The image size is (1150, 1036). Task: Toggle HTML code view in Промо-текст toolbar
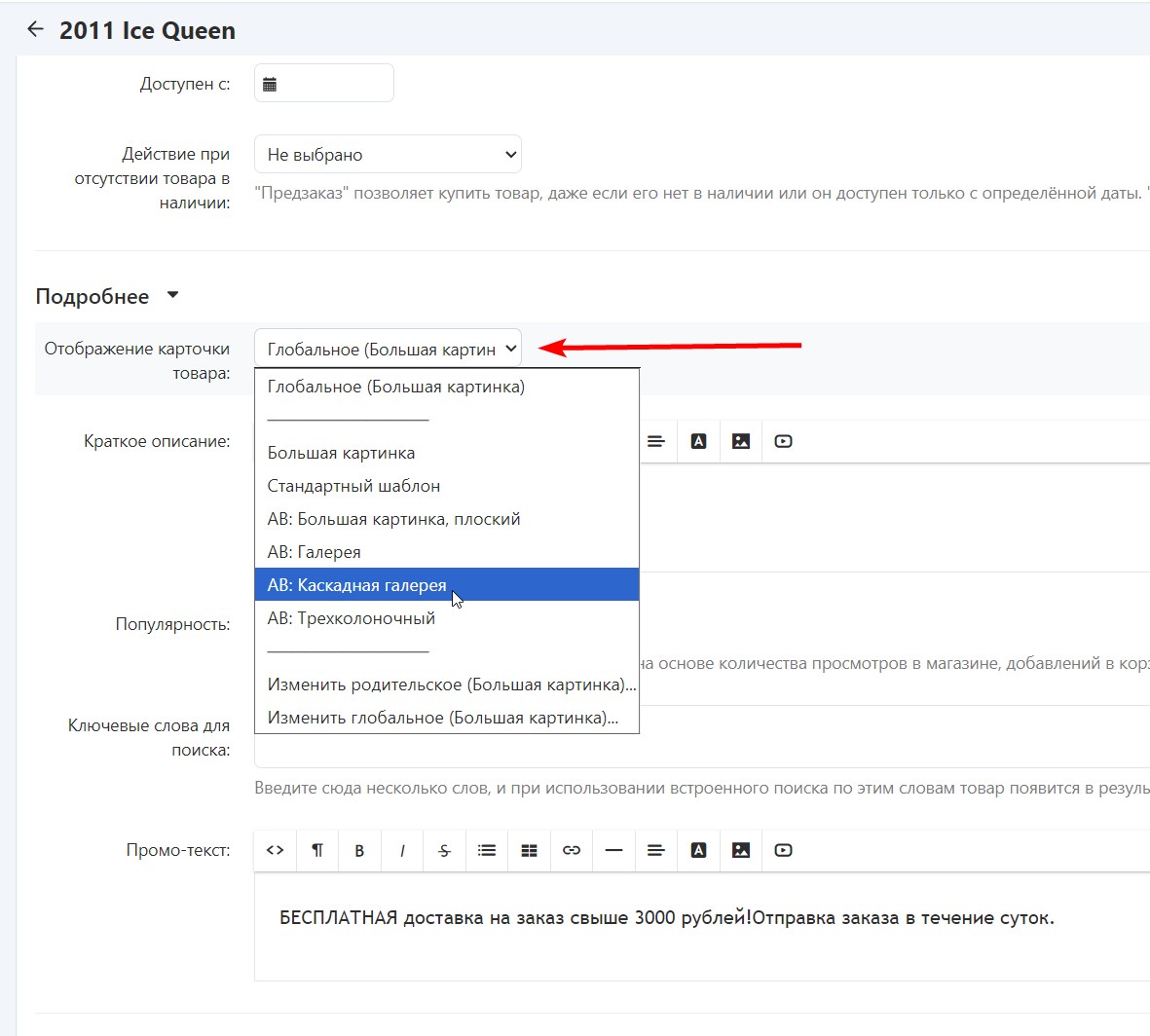click(276, 850)
